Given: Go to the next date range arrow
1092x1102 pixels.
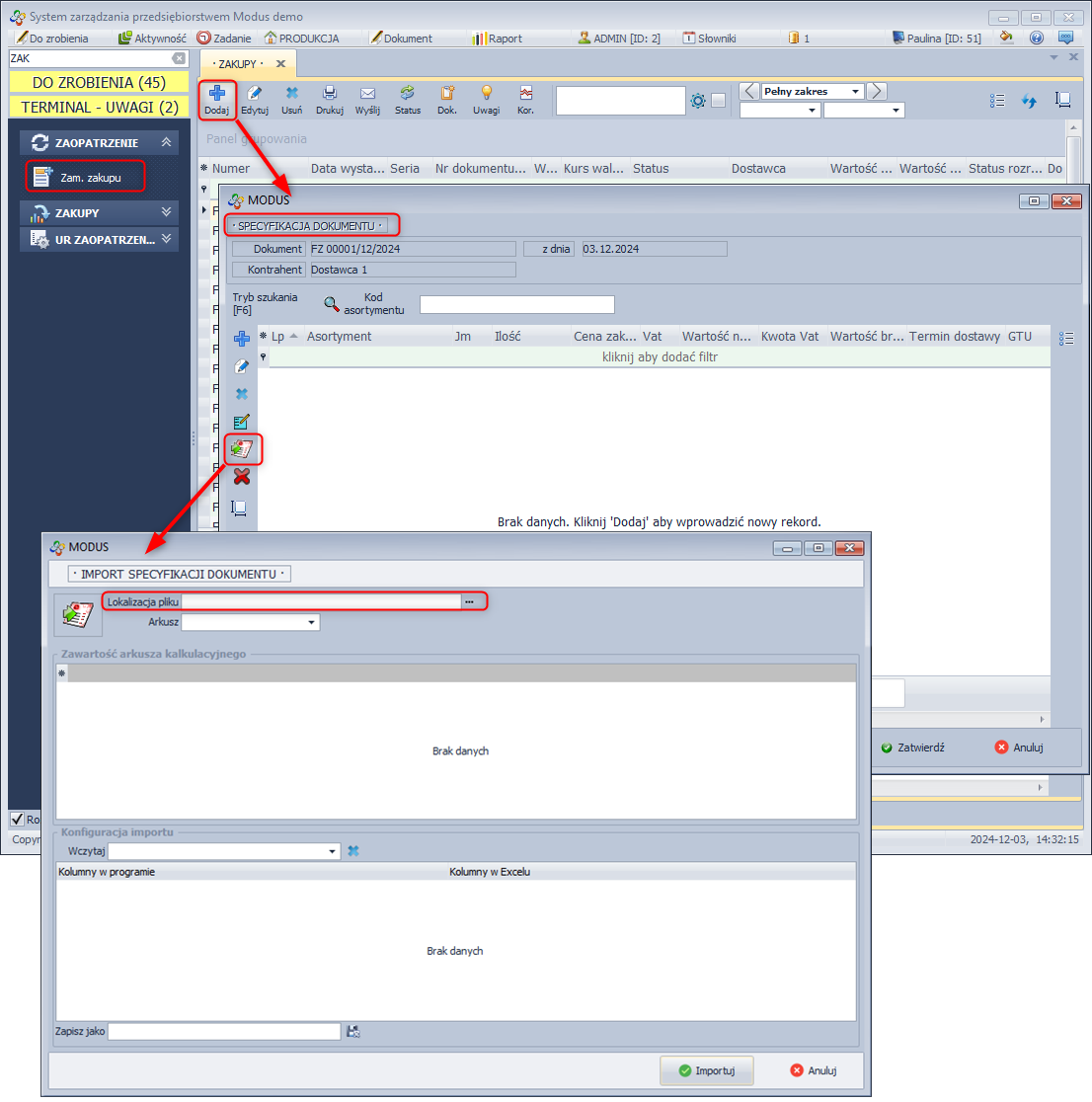Looking at the screenshot, I should click(x=876, y=92).
